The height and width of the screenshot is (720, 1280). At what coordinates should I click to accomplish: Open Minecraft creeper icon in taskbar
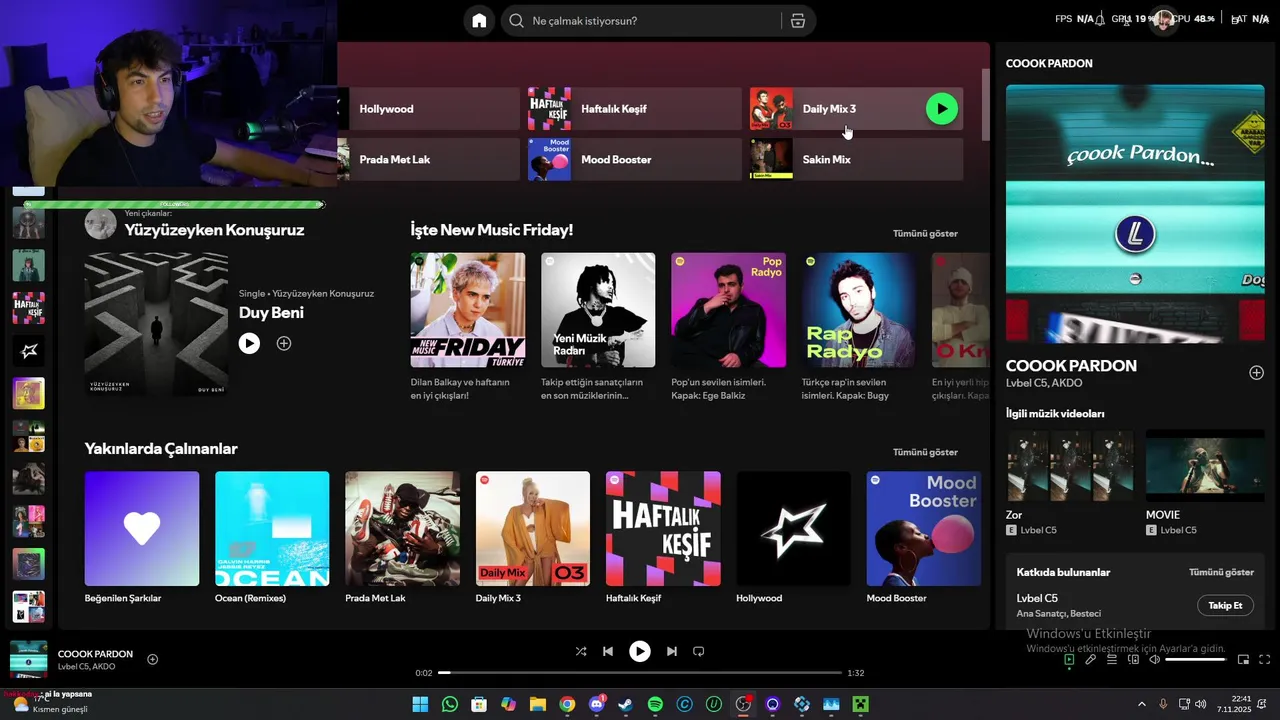pyautogui.click(x=860, y=704)
